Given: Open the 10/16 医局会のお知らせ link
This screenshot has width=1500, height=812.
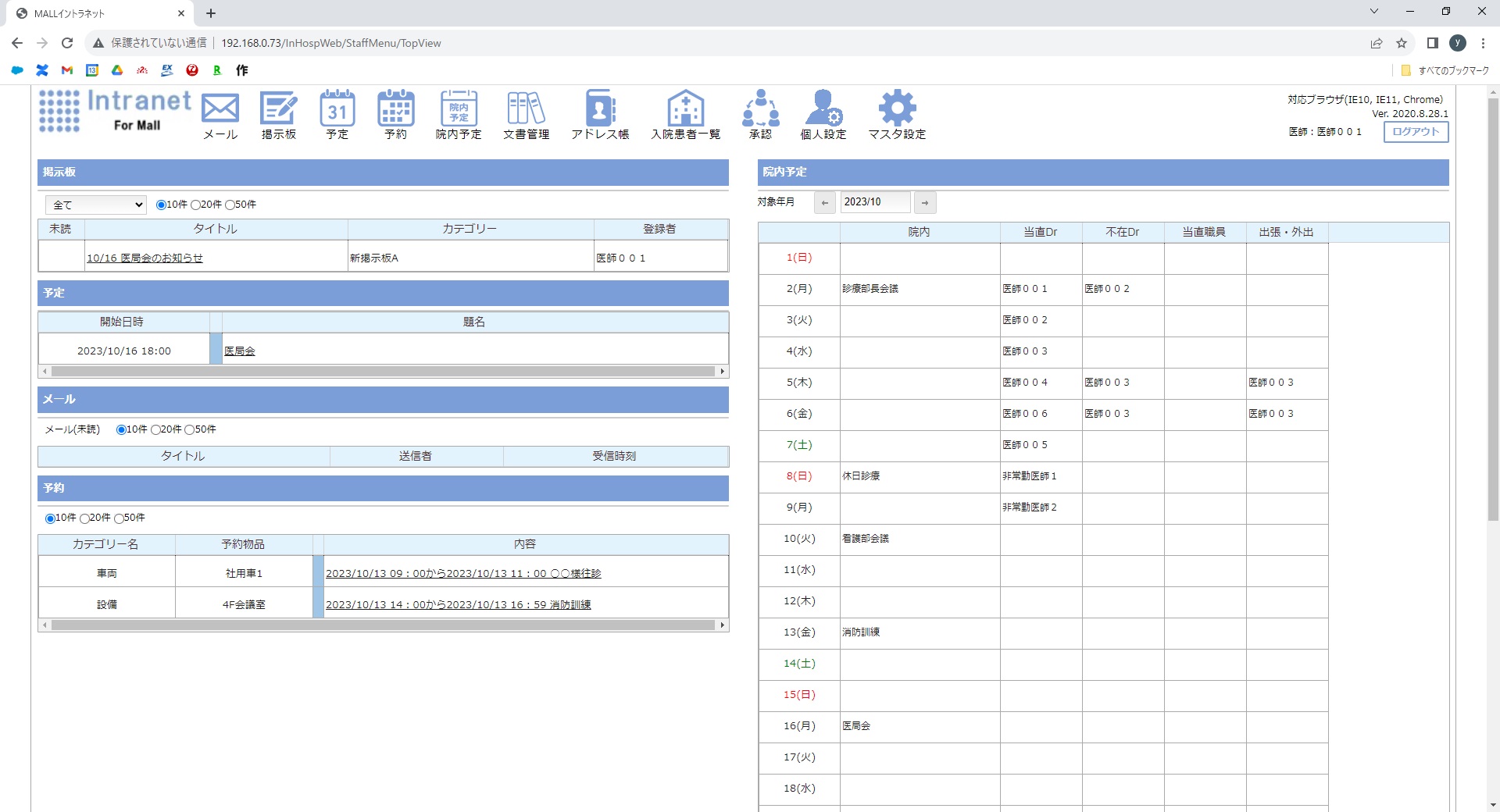Looking at the screenshot, I should (x=145, y=258).
